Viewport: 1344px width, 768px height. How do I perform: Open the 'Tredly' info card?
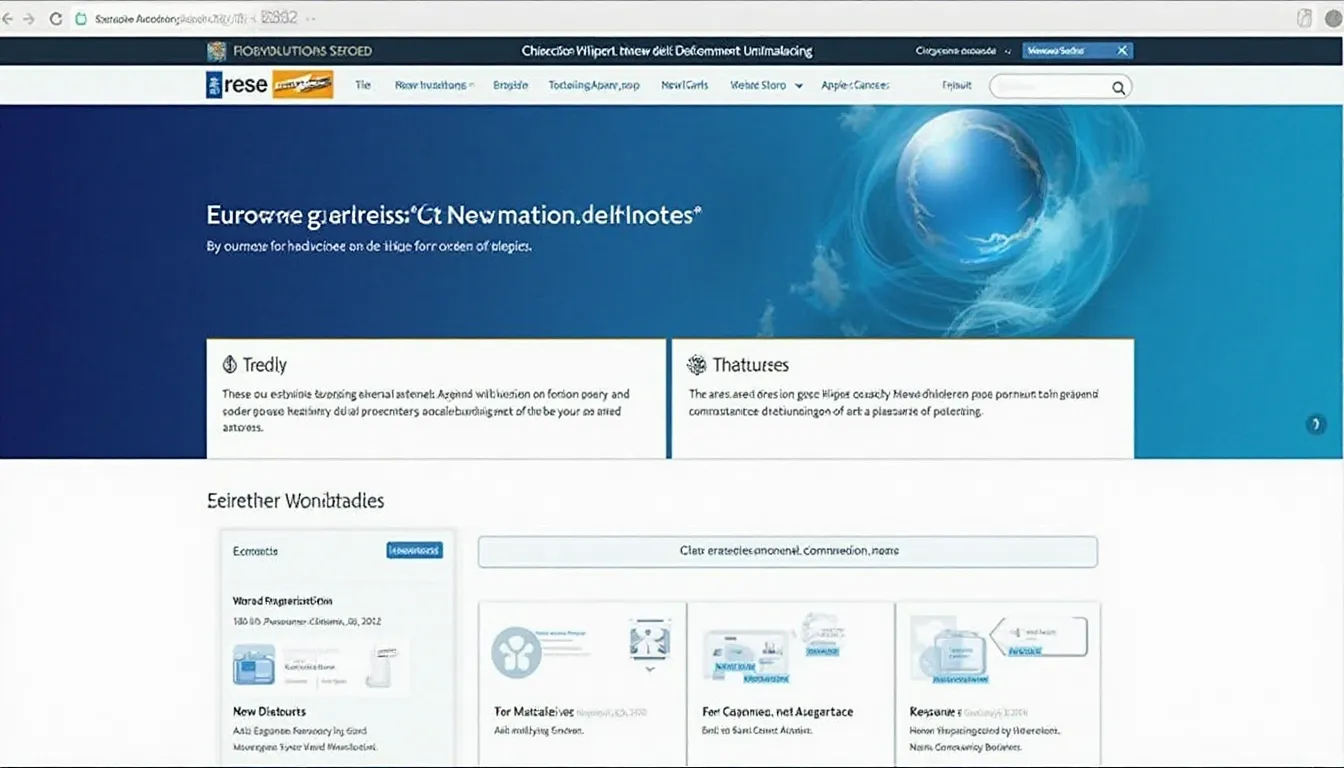[436, 398]
